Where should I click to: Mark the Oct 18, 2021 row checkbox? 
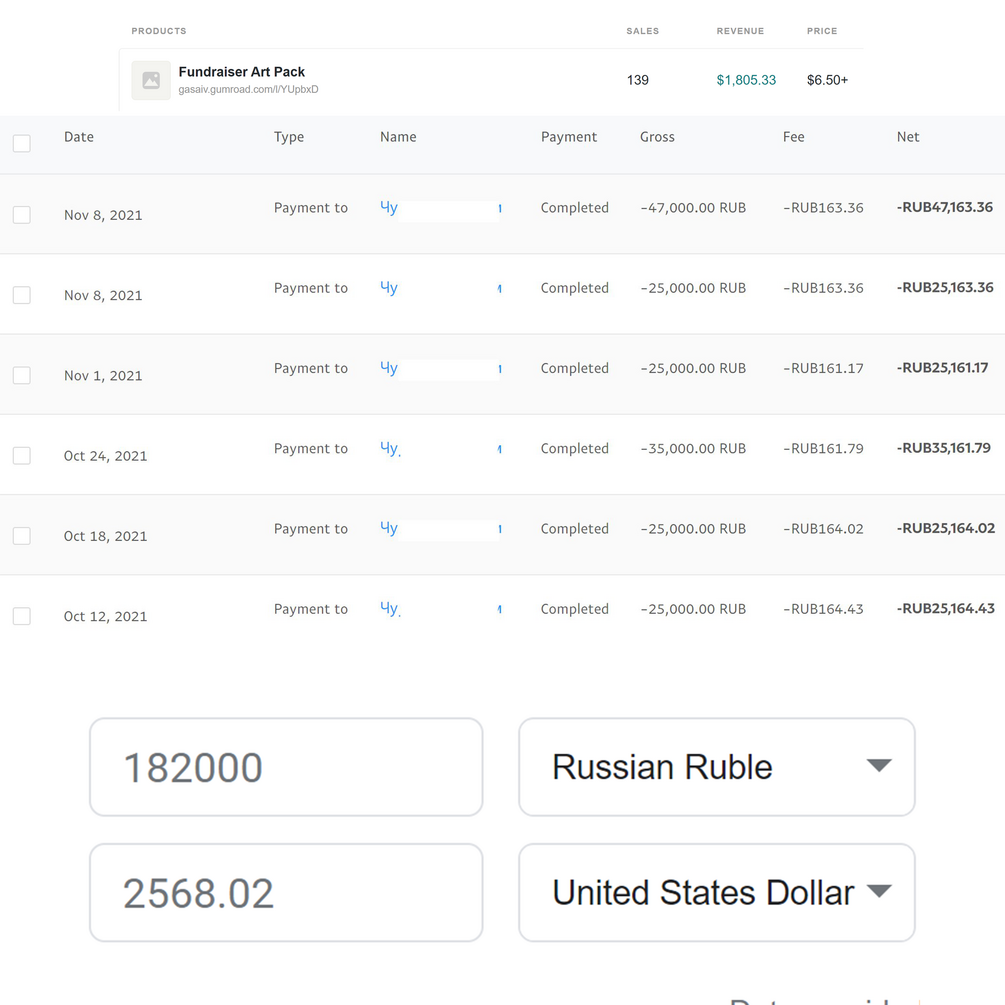pyautogui.click(x=22, y=536)
